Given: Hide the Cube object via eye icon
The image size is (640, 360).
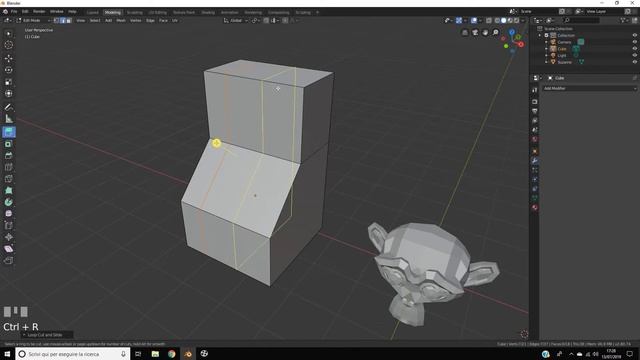Looking at the screenshot, I should coord(634,49).
